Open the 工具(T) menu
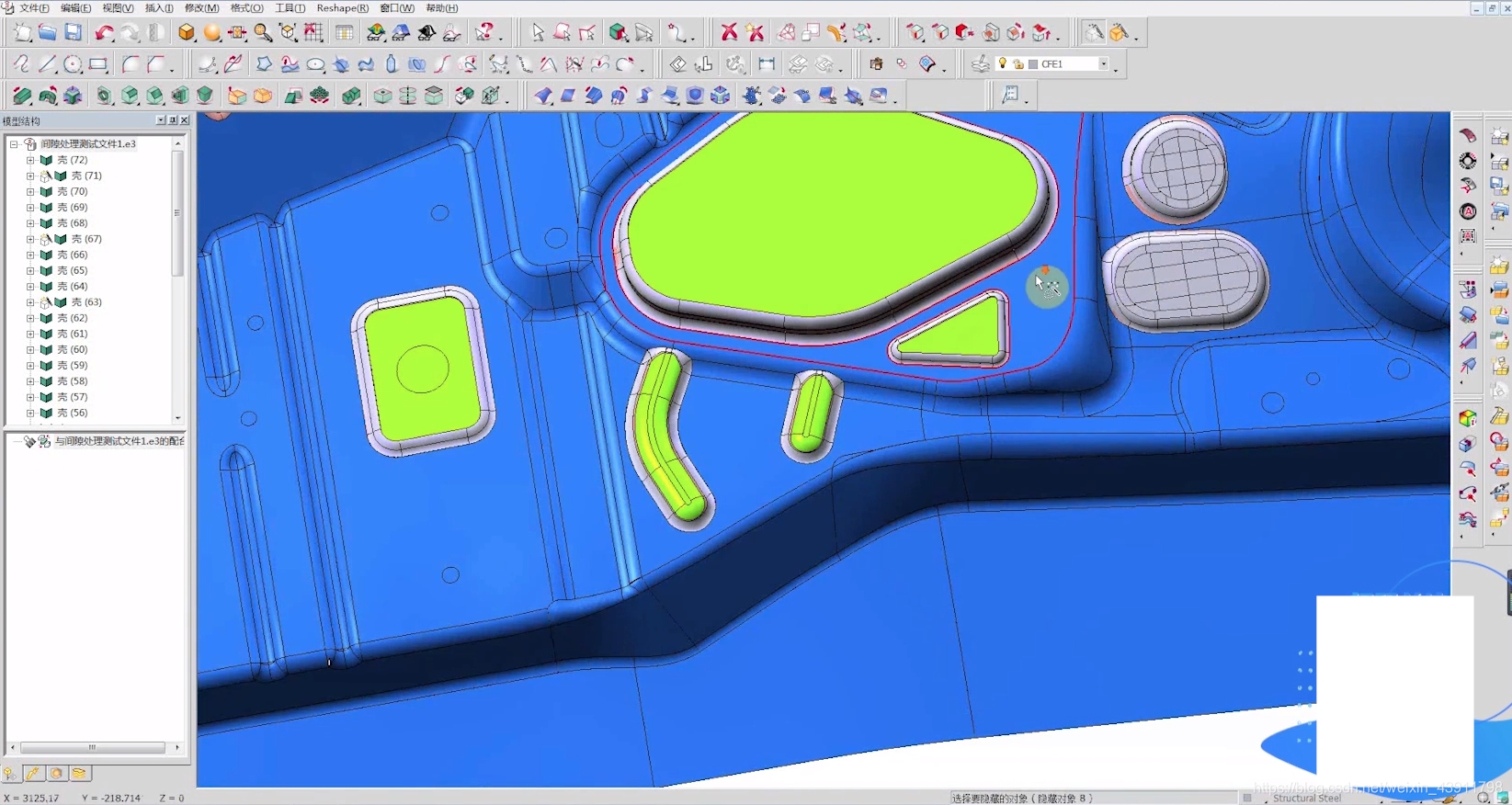Viewport: 1512px width, 805px height. pos(290,8)
